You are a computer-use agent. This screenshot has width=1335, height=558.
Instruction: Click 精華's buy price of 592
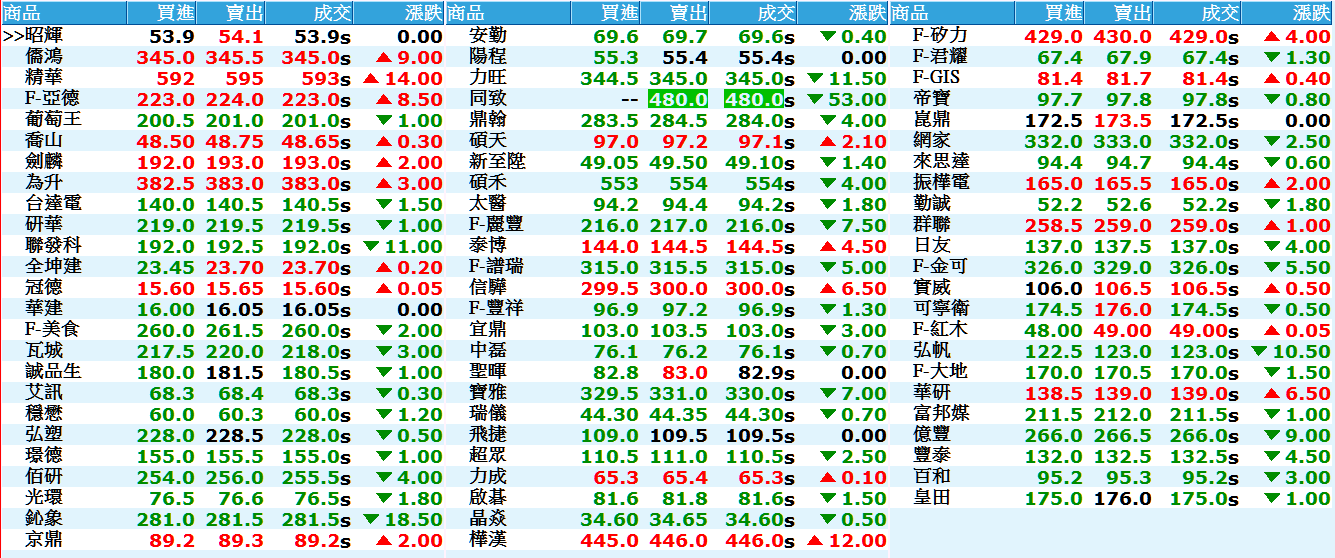pos(175,79)
